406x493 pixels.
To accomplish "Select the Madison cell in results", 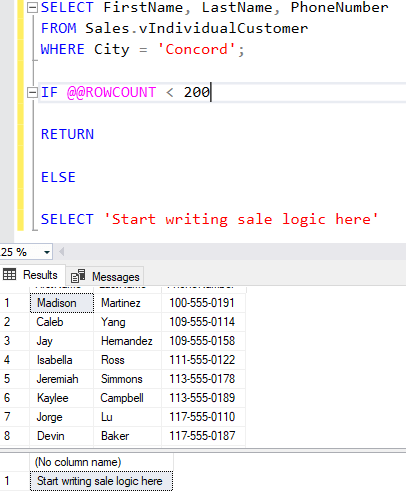I will pos(62,303).
